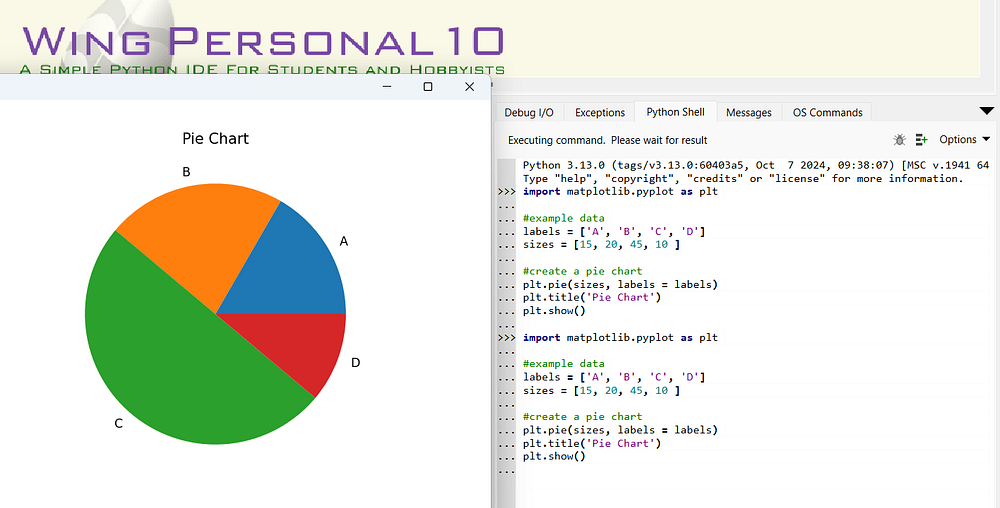
Task: Click first 'import matplotlib.pyplot as plt' line
Action: coord(620,191)
